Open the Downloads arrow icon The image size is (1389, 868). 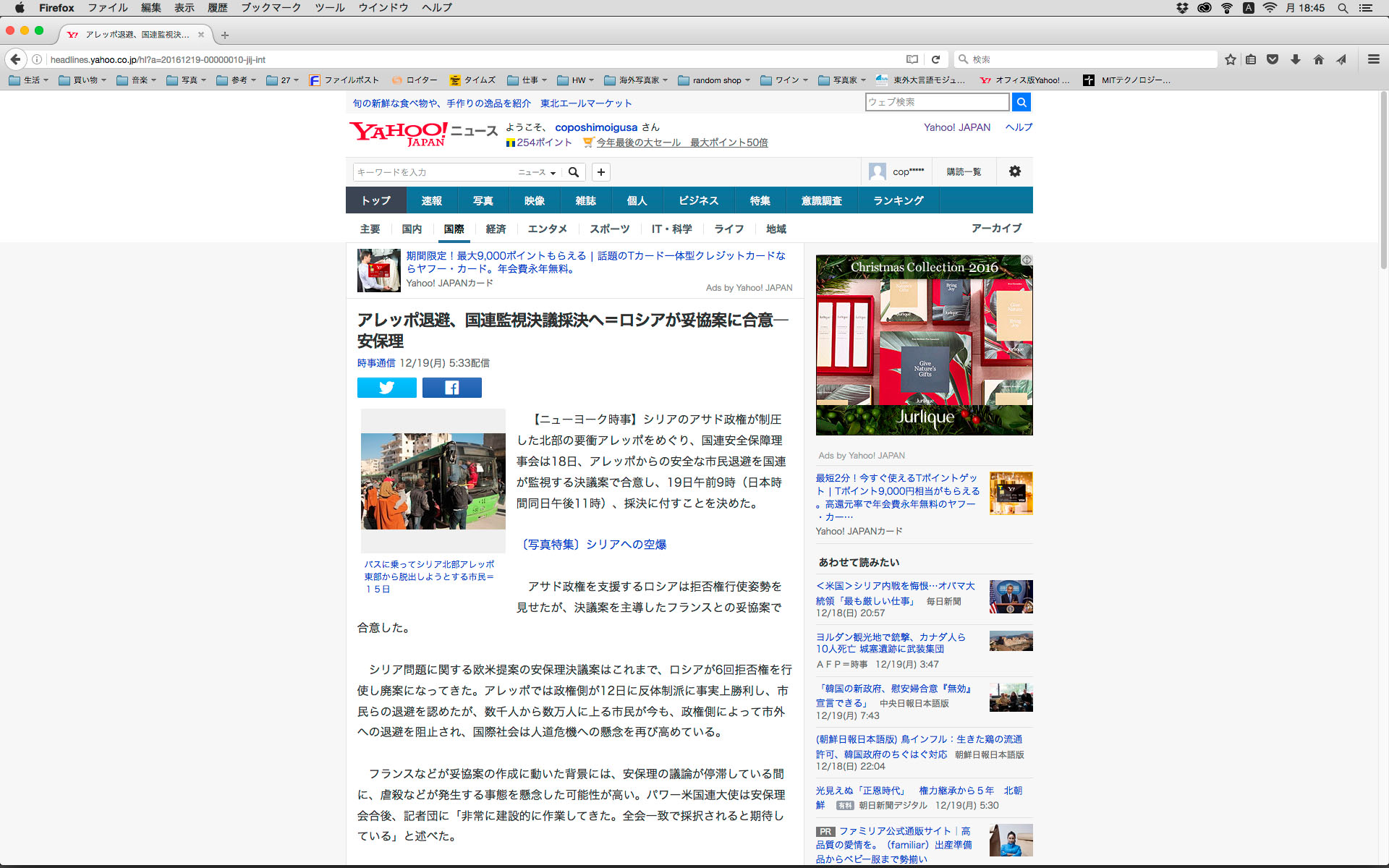[x=1295, y=59]
